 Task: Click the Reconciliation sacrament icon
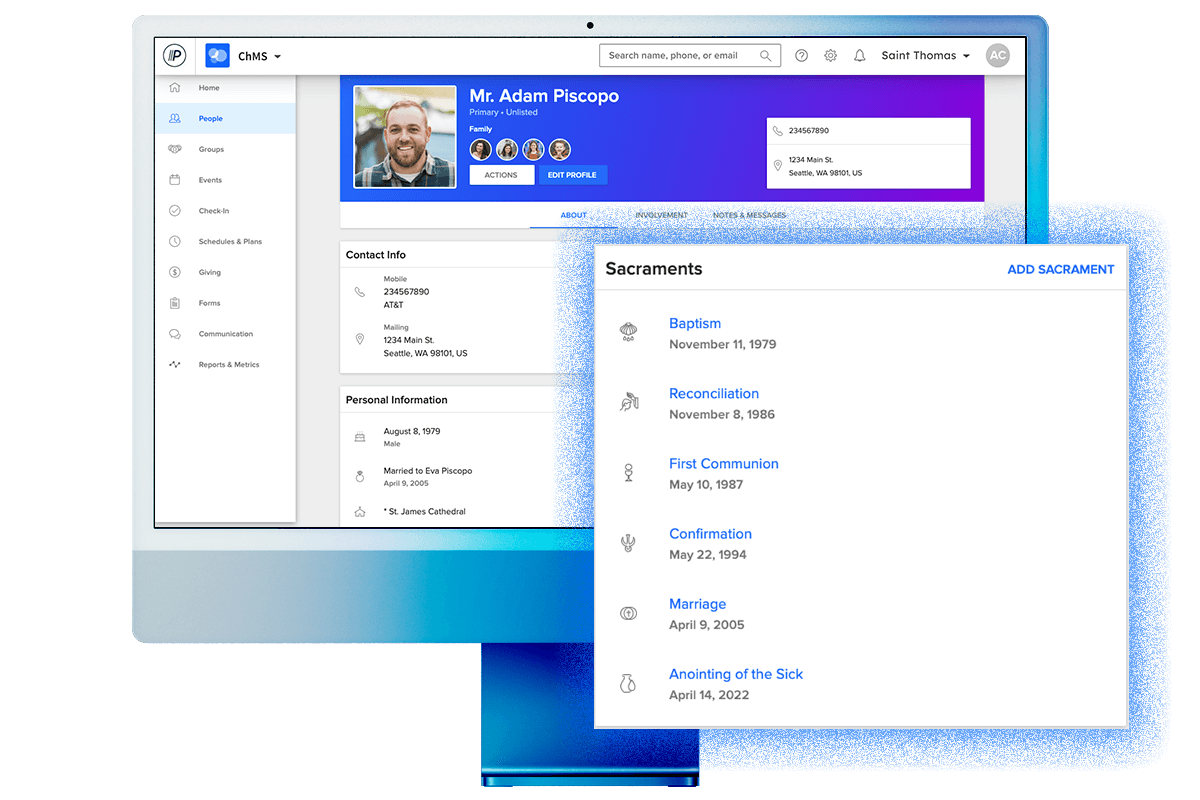pyautogui.click(x=628, y=403)
